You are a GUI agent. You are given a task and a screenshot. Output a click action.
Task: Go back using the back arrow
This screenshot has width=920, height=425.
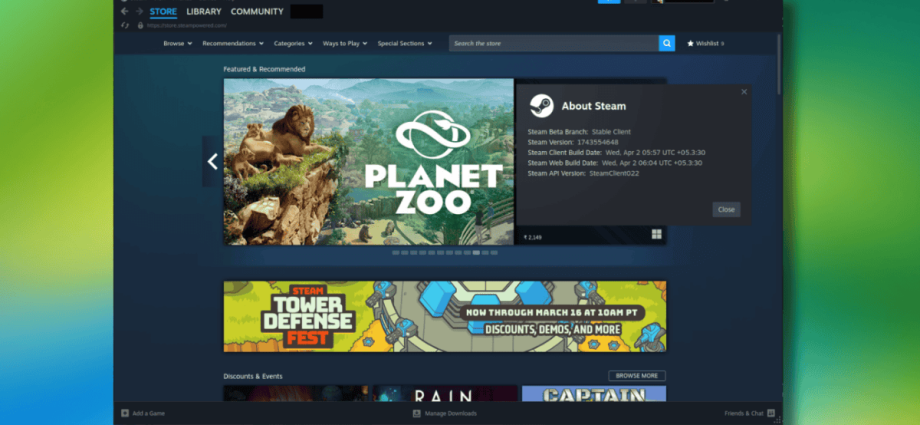click(x=124, y=11)
